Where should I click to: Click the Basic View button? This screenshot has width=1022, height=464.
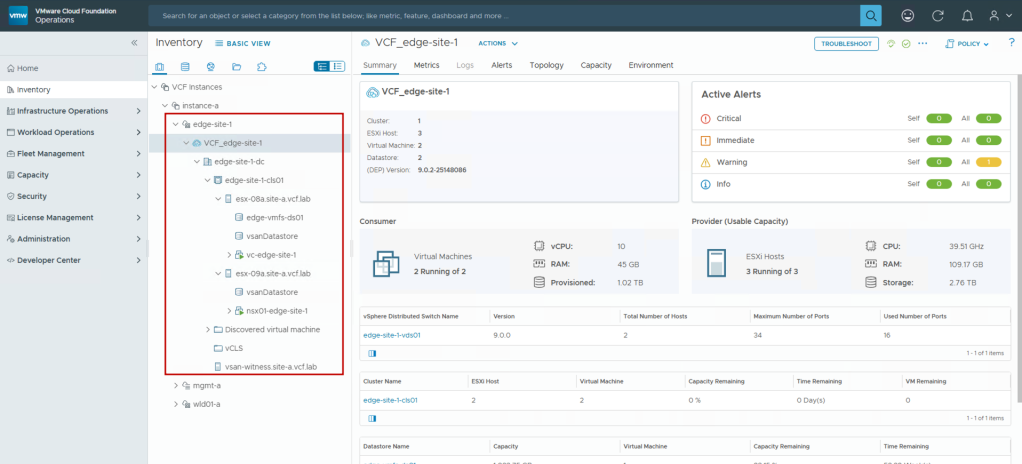[242, 44]
